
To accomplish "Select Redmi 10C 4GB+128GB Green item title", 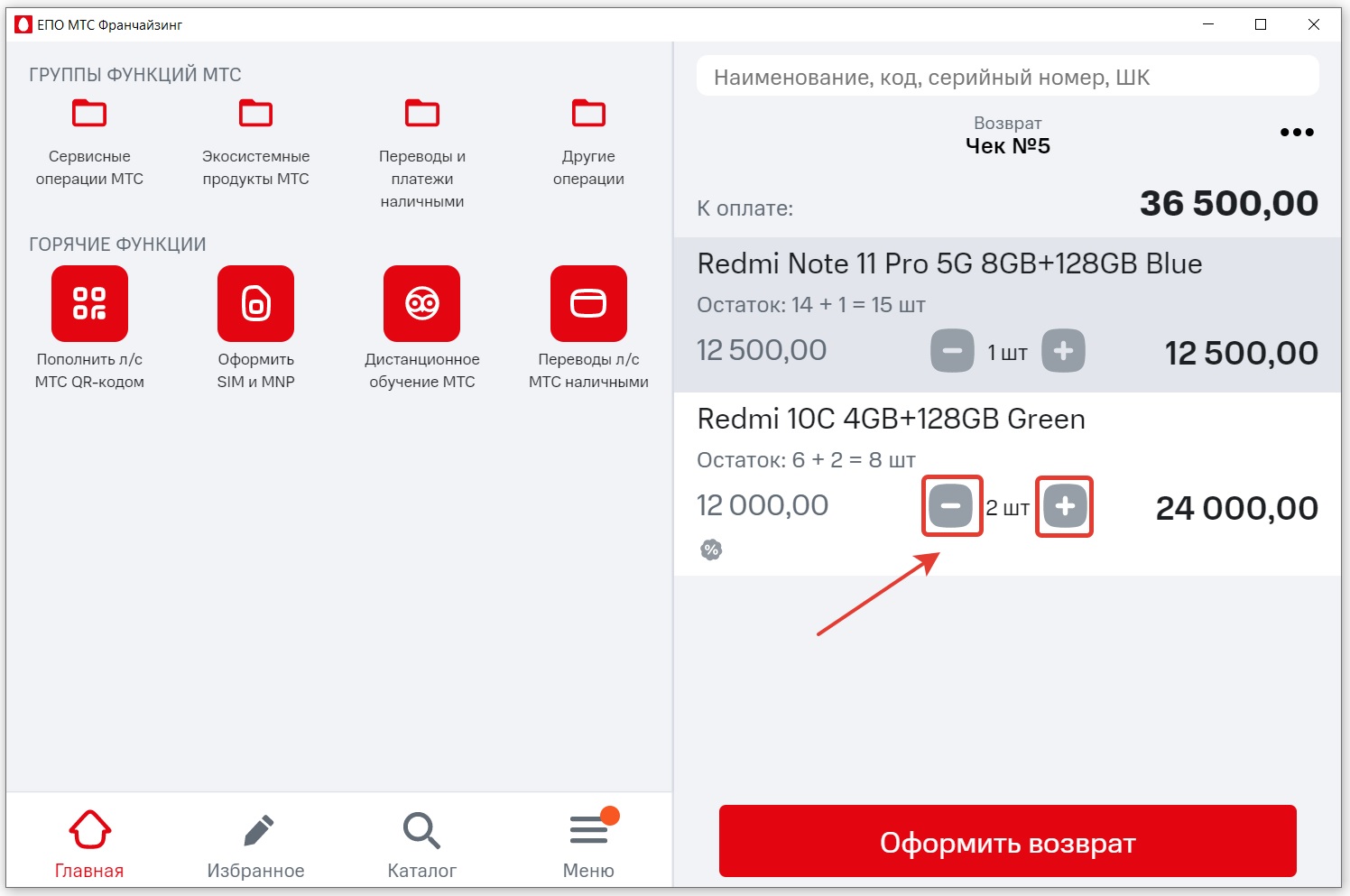I will [x=891, y=419].
